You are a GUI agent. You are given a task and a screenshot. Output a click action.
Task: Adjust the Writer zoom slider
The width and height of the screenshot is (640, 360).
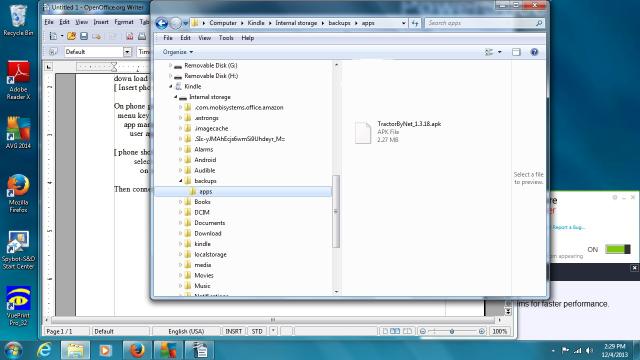(x=452, y=331)
